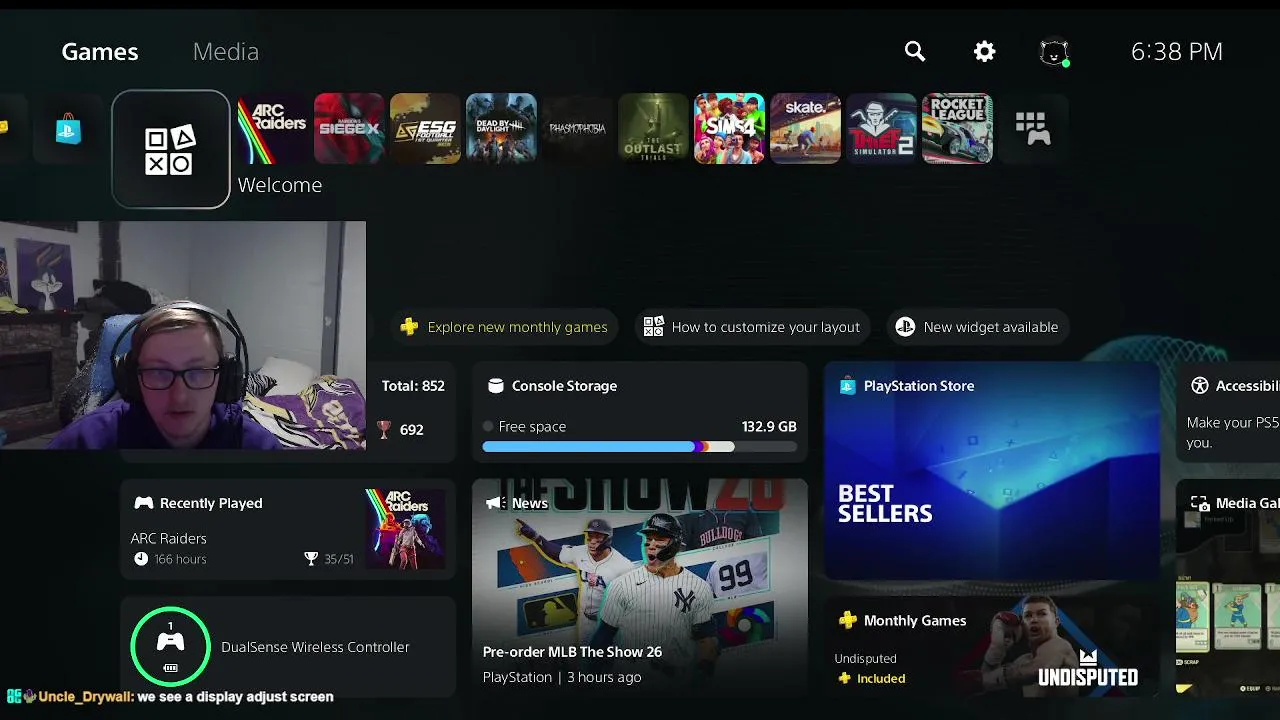This screenshot has height=720, width=1280.
Task: Launch Dead by Daylight tile
Action: (501, 128)
